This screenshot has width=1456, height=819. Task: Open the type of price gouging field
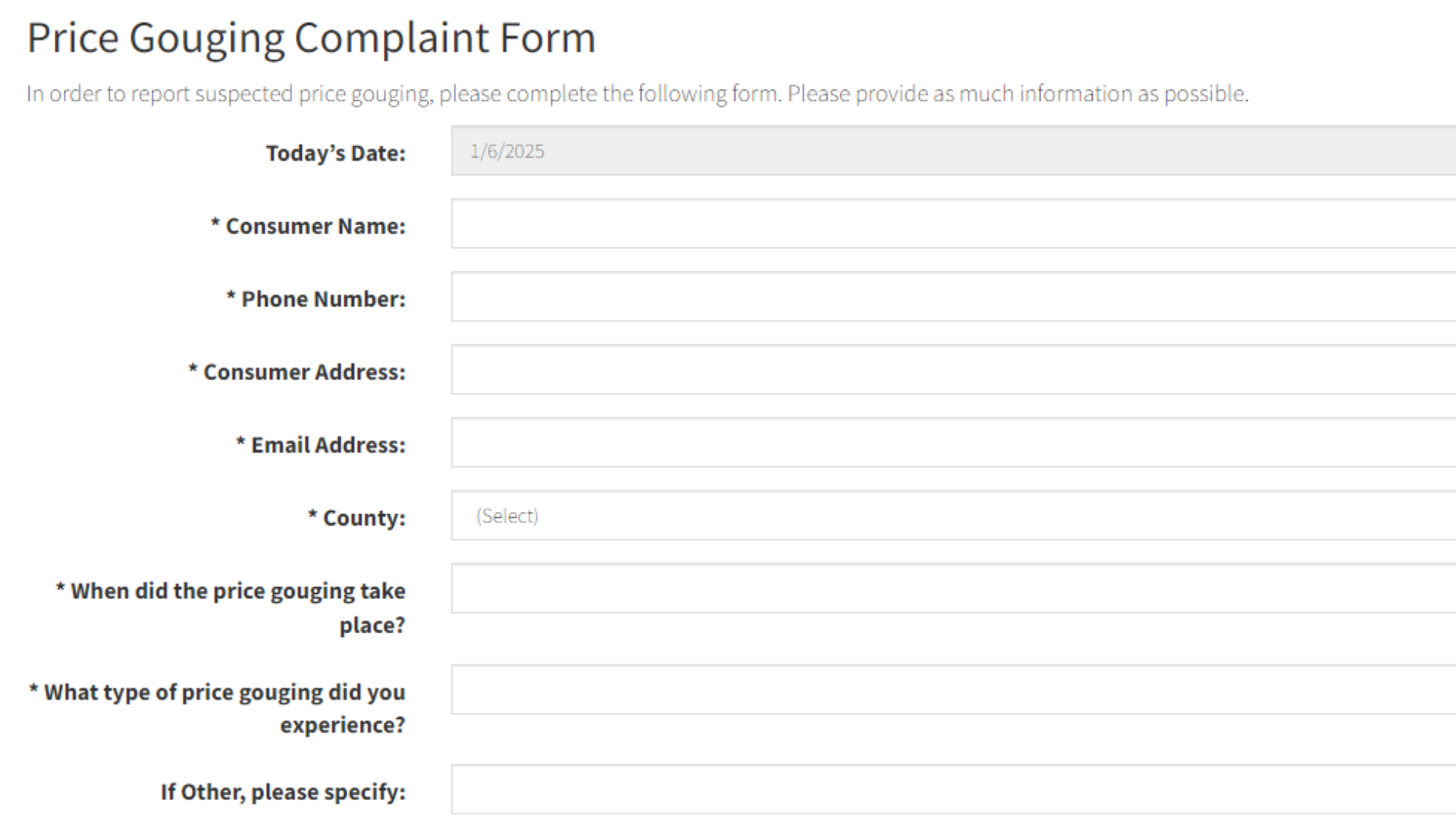pyautogui.click(x=952, y=690)
